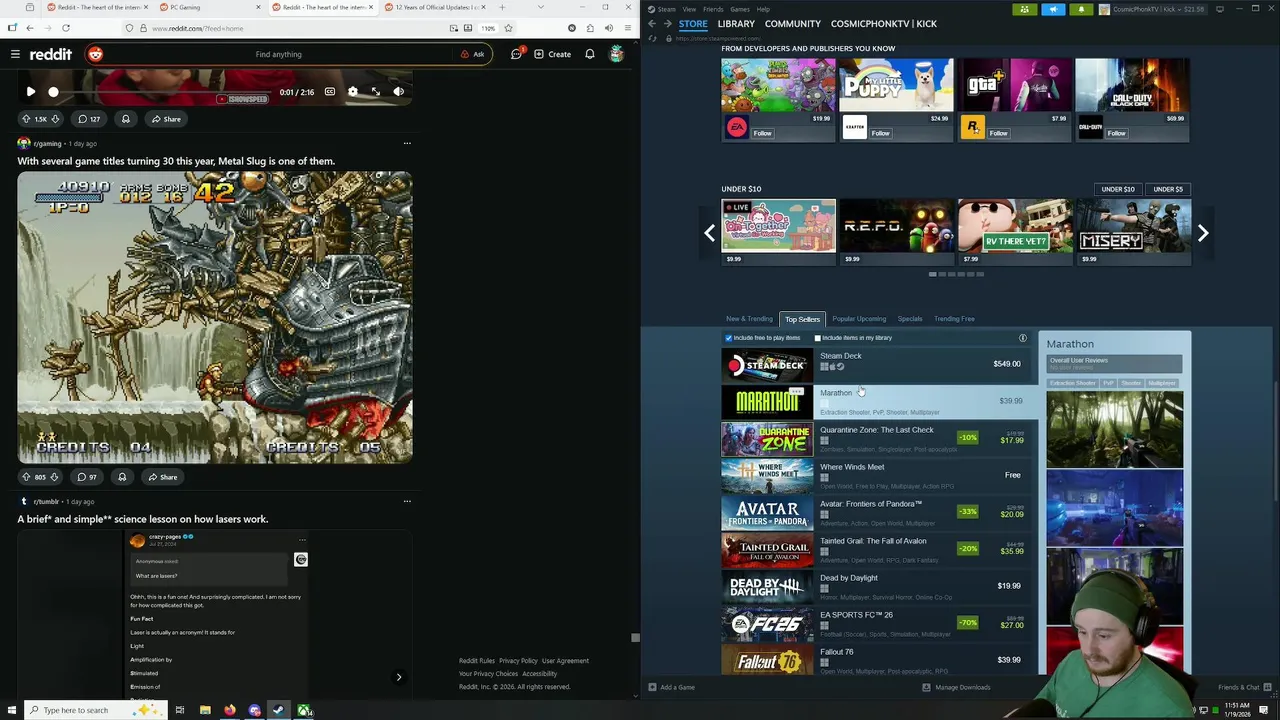Switch to the New & Trending tab
The height and width of the screenshot is (720, 1280).
(749, 319)
